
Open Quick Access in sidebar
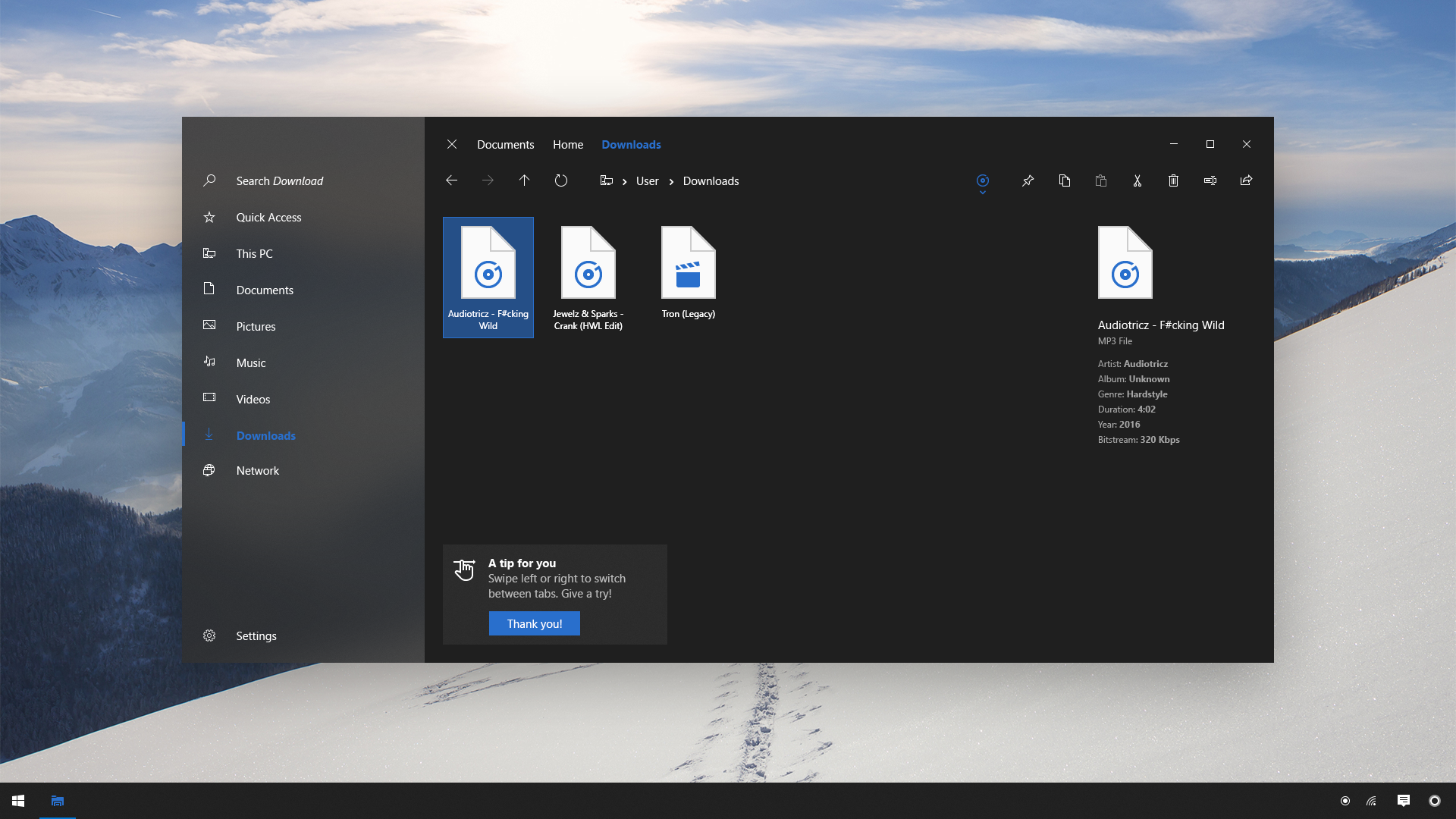point(303,217)
